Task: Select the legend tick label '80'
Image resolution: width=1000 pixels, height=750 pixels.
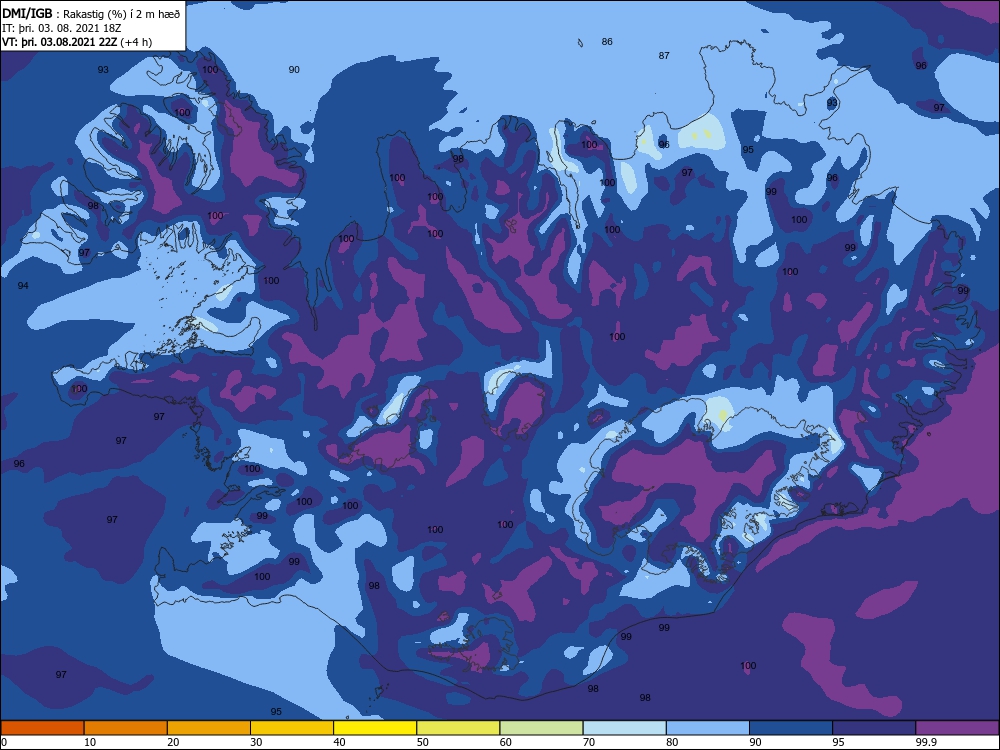Action: click(672, 742)
